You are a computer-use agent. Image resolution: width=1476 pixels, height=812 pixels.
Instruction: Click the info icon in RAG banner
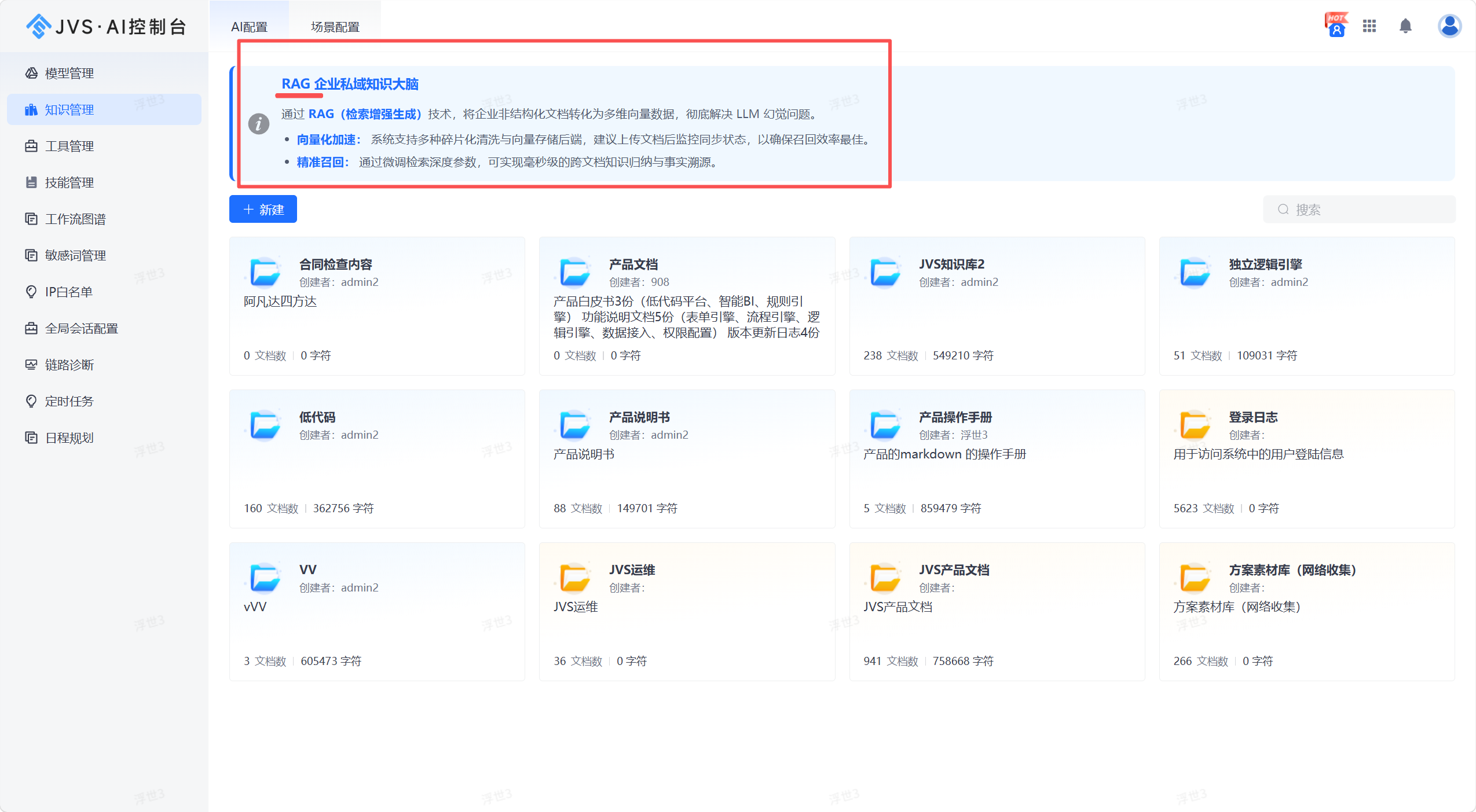[x=259, y=123]
